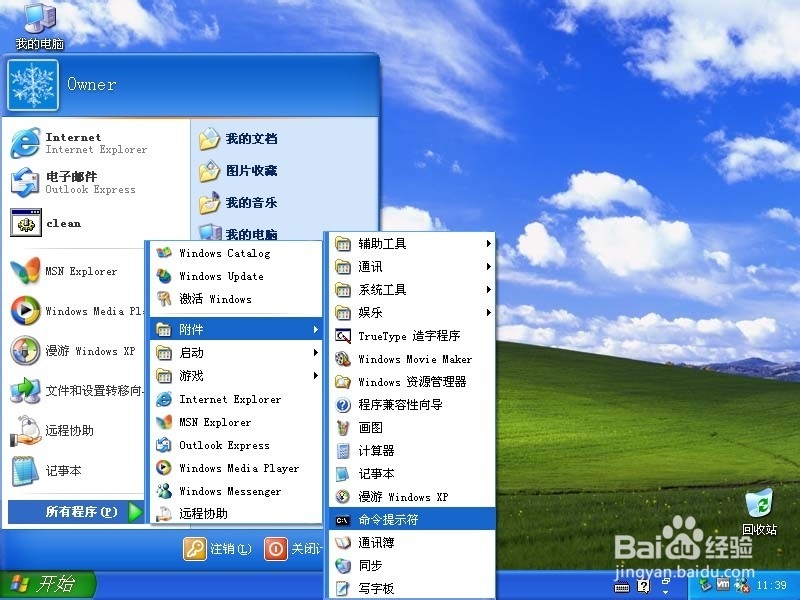Viewport: 800px width, 600px height.
Task: Click the 所有程序 green arrow
Action: click(x=135, y=512)
